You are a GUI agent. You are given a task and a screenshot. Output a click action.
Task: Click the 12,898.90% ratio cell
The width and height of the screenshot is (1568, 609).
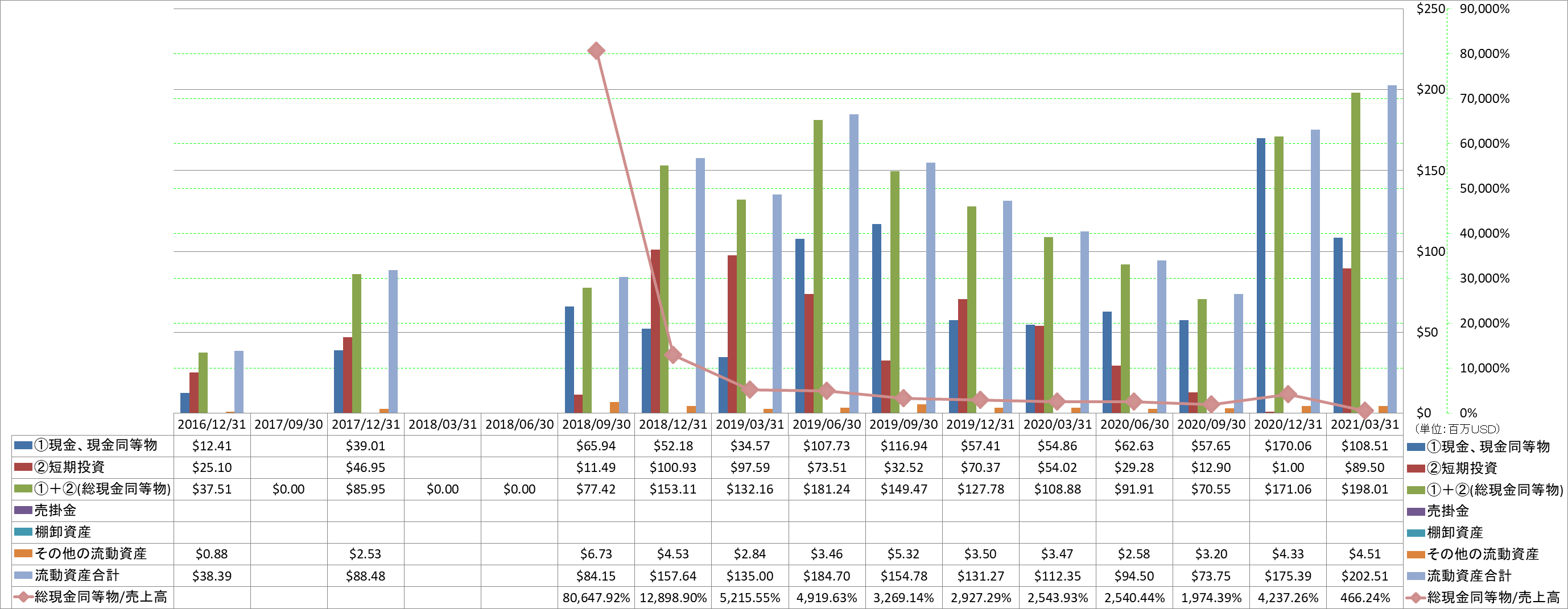click(x=672, y=598)
